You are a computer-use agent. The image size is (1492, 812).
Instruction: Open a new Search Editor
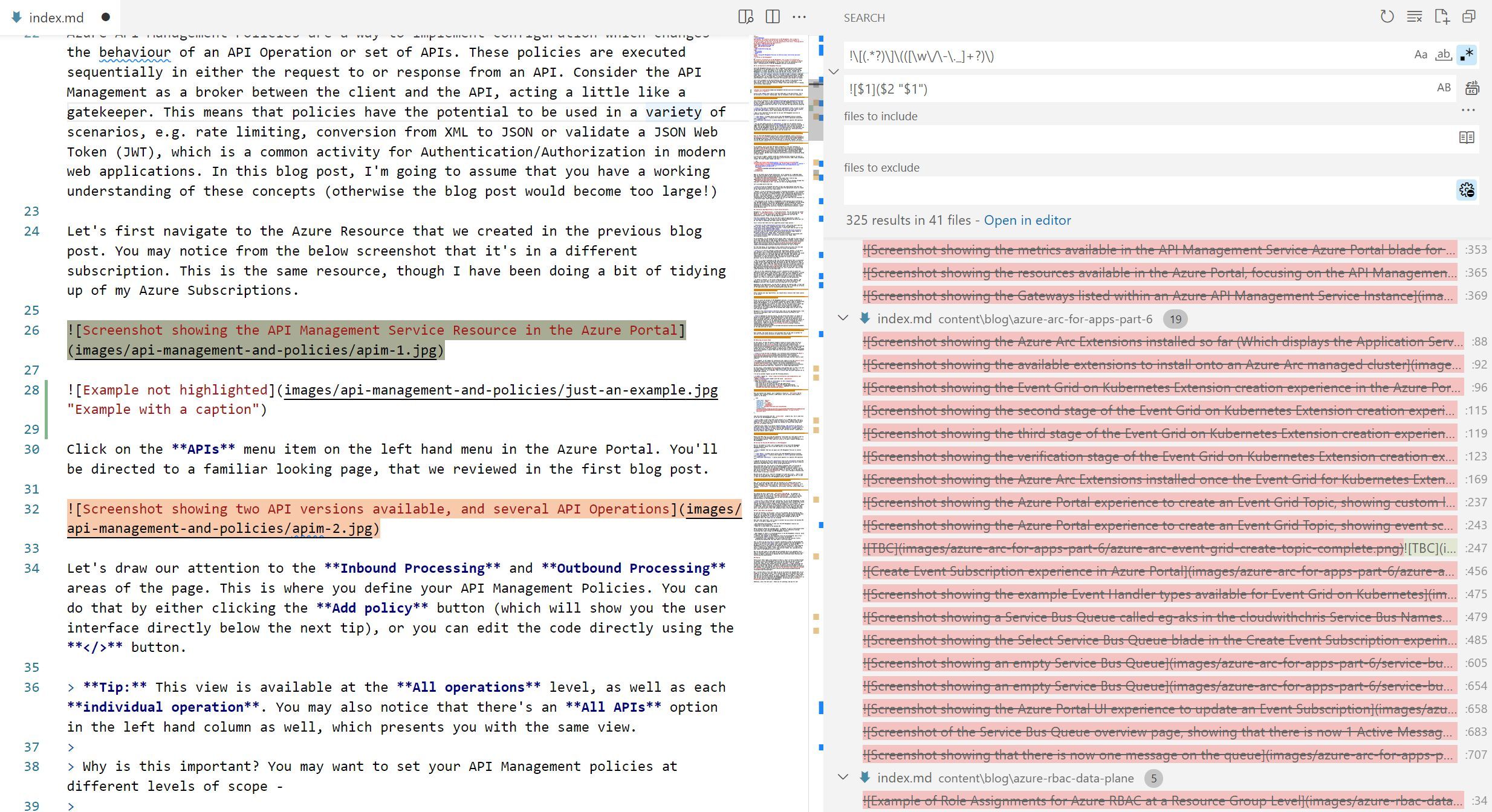point(1443,16)
